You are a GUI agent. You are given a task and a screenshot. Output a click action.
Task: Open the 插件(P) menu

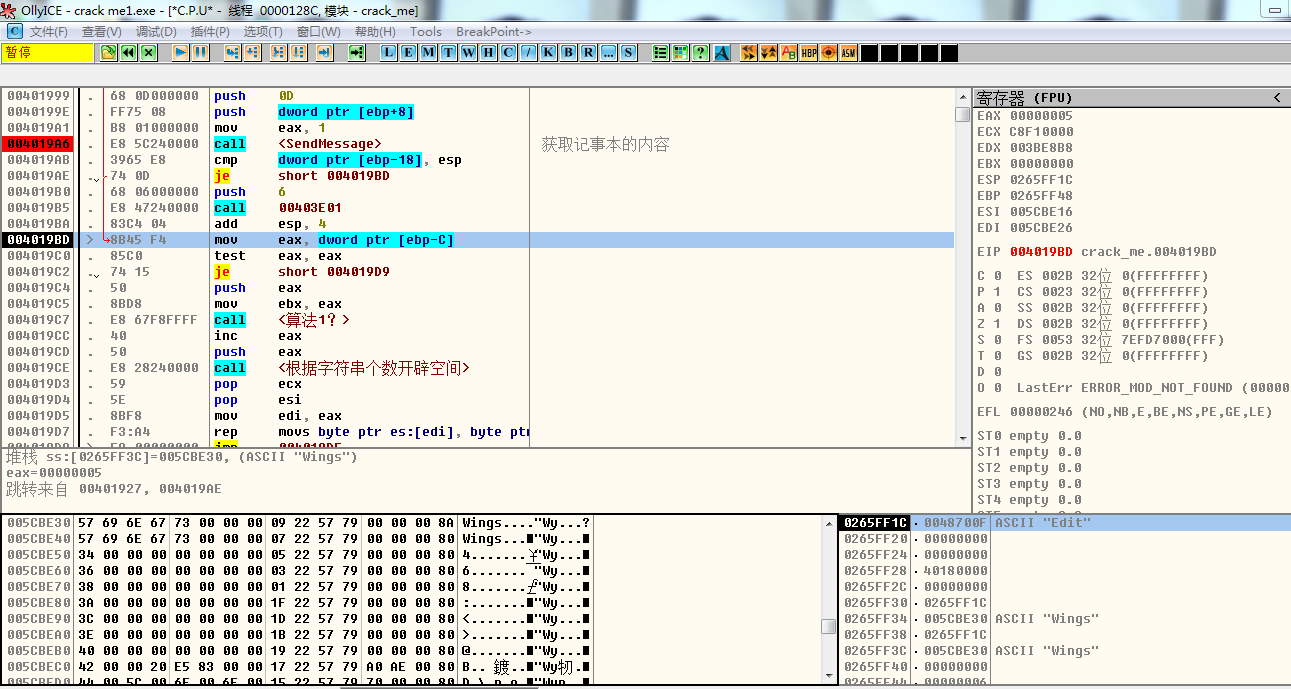coord(209,31)
